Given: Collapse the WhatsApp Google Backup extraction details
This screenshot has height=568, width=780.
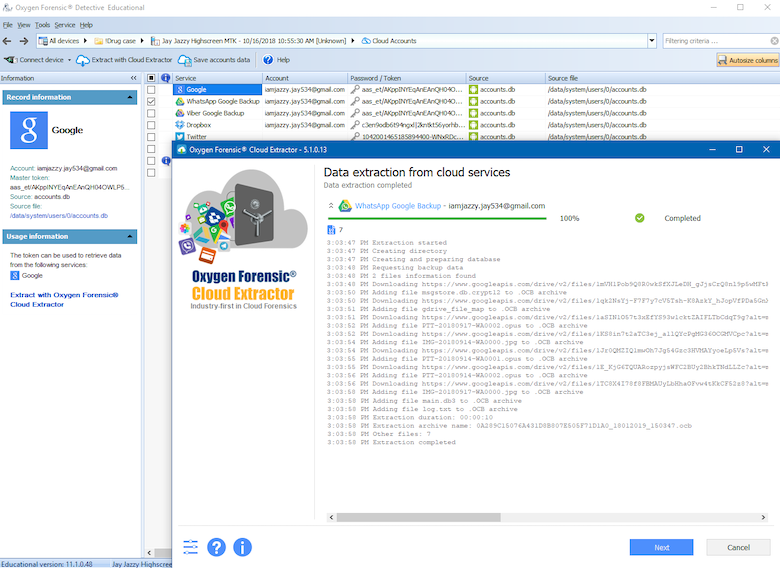Looking at the screenshot, I should coord(331,205).
